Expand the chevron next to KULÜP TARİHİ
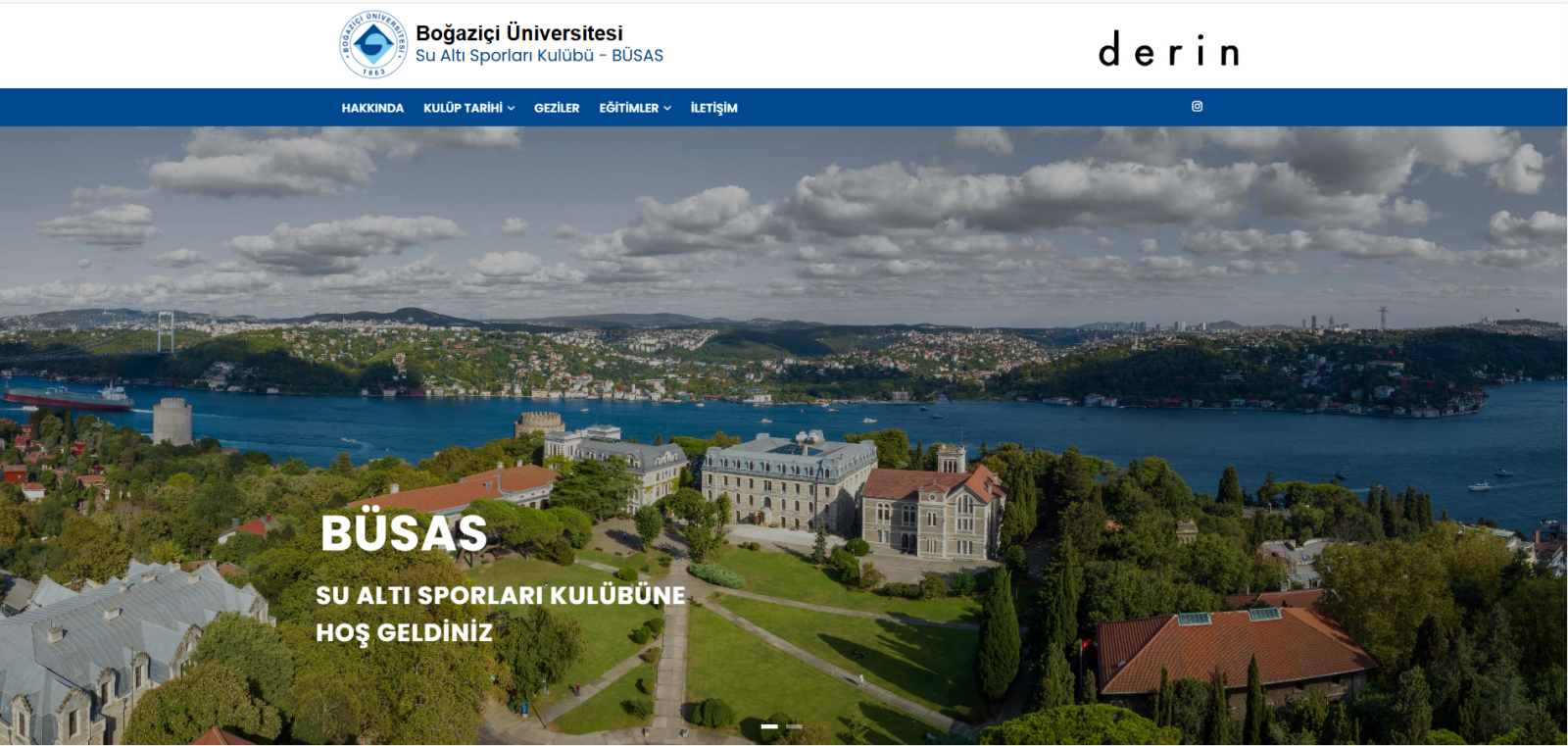Image resolution: width=1568 pixels, height=746 pixels. pos(512,109)
